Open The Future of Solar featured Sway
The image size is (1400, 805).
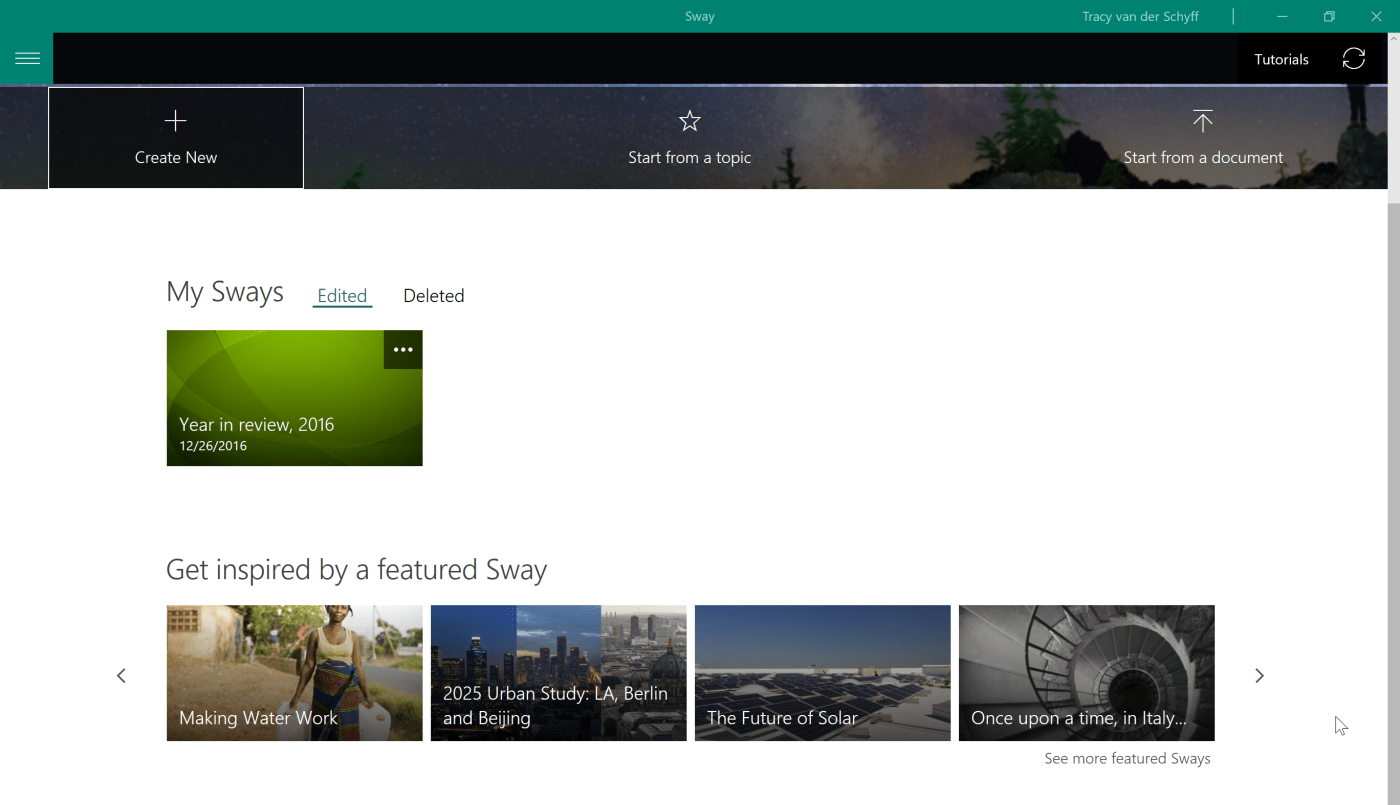pyautogui.click(x=822, y=672)
